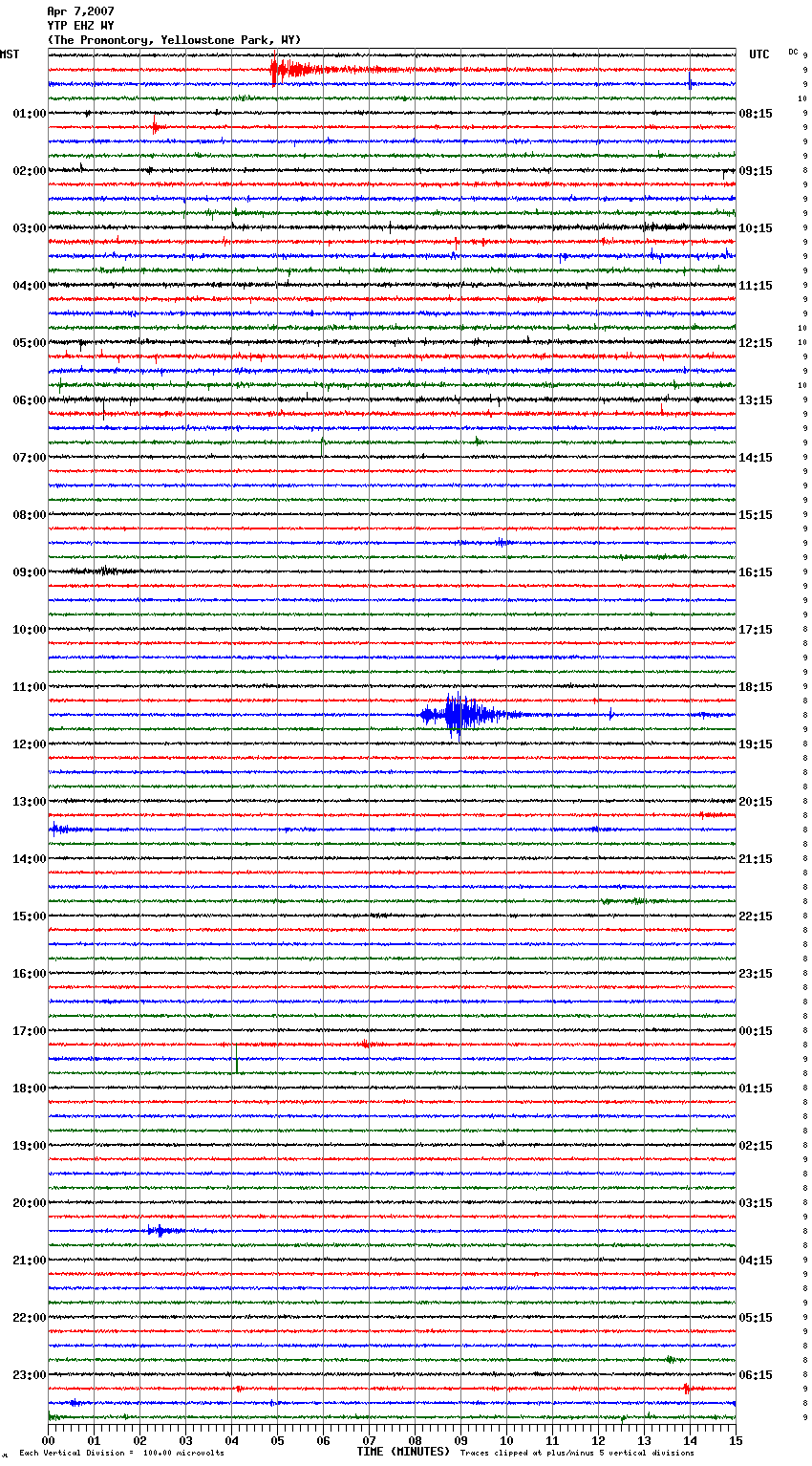Select the 06:00 MST time label

coord(30,400)
